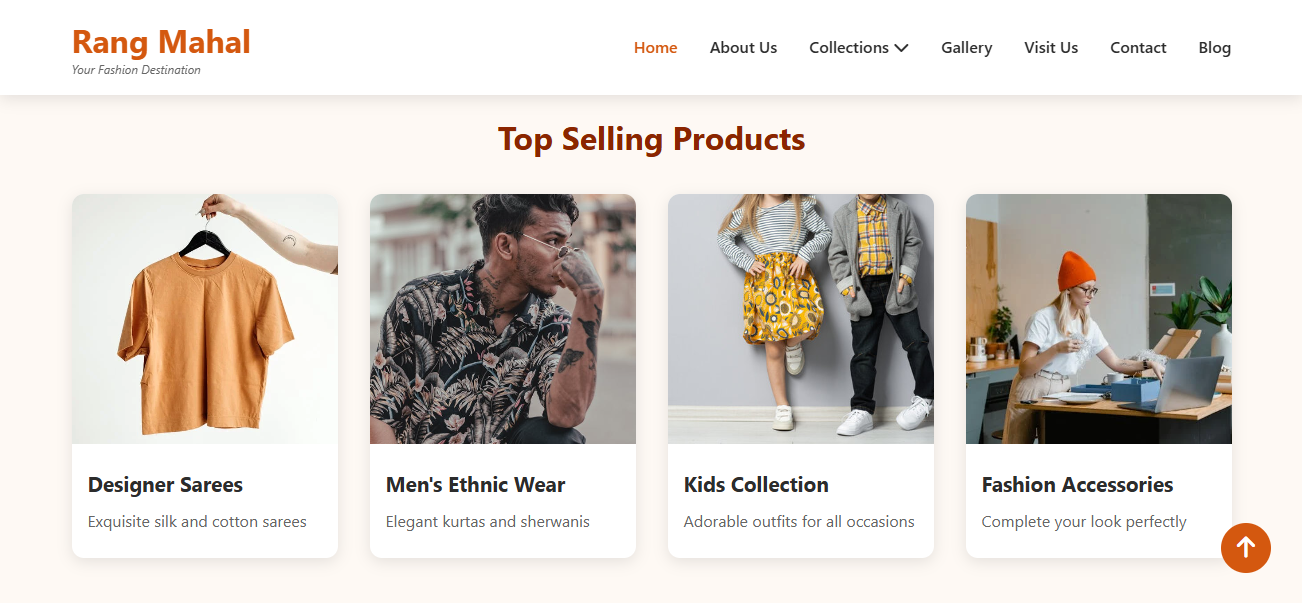The height and width of the screenshot is (603, 1302).
Task: Go to the About Us page
Action: coord(743,48)
